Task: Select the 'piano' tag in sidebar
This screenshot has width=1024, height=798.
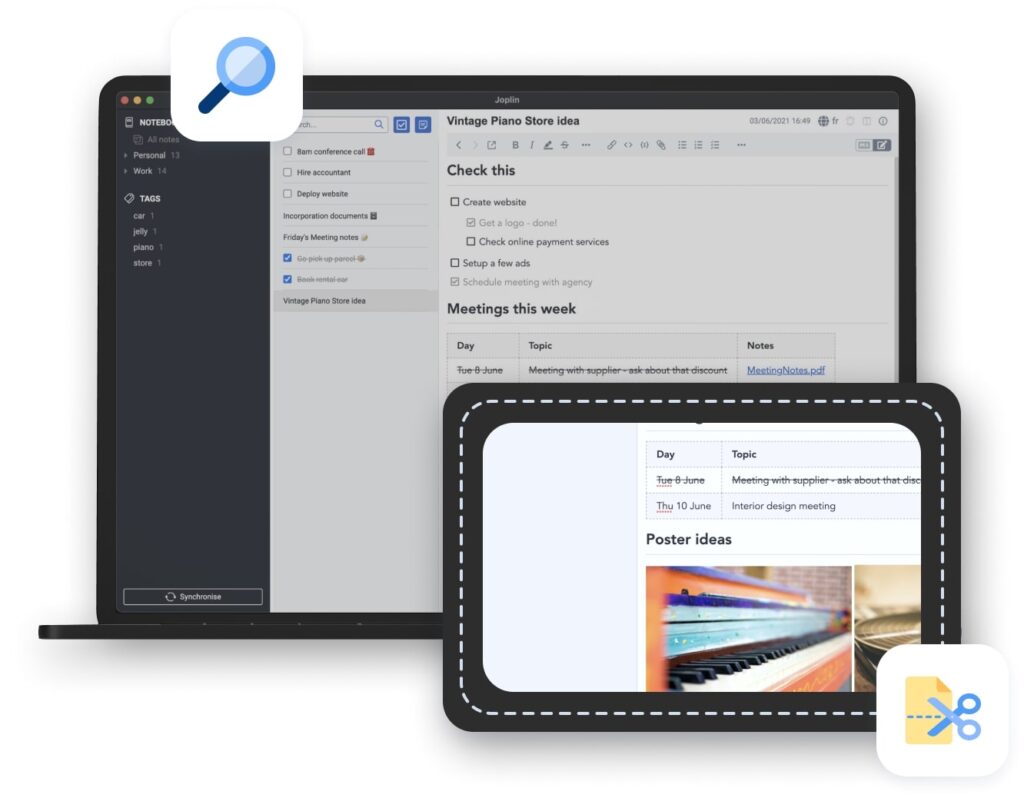Action: pos(144,247)
